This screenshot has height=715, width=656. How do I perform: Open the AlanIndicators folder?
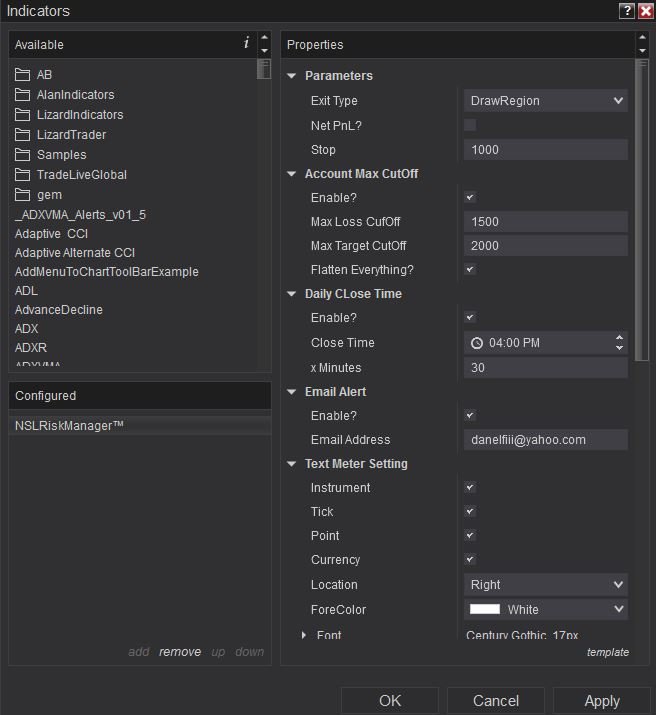click(x=75, y=95)
